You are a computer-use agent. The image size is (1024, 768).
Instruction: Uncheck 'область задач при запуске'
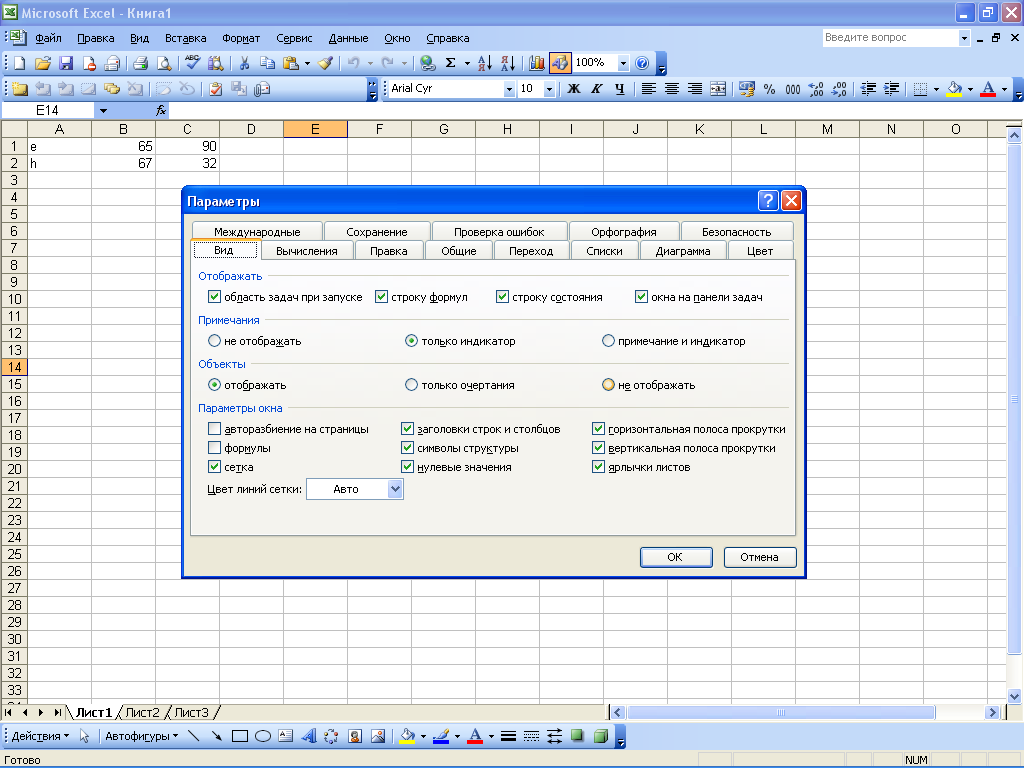click(214, 296)
